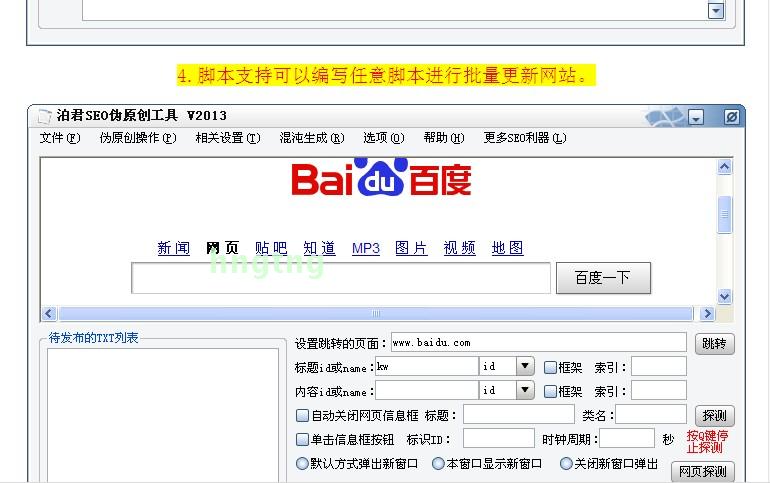
Task: Open the id dropdown in 标题 row
Action: (x=525, y=366)
